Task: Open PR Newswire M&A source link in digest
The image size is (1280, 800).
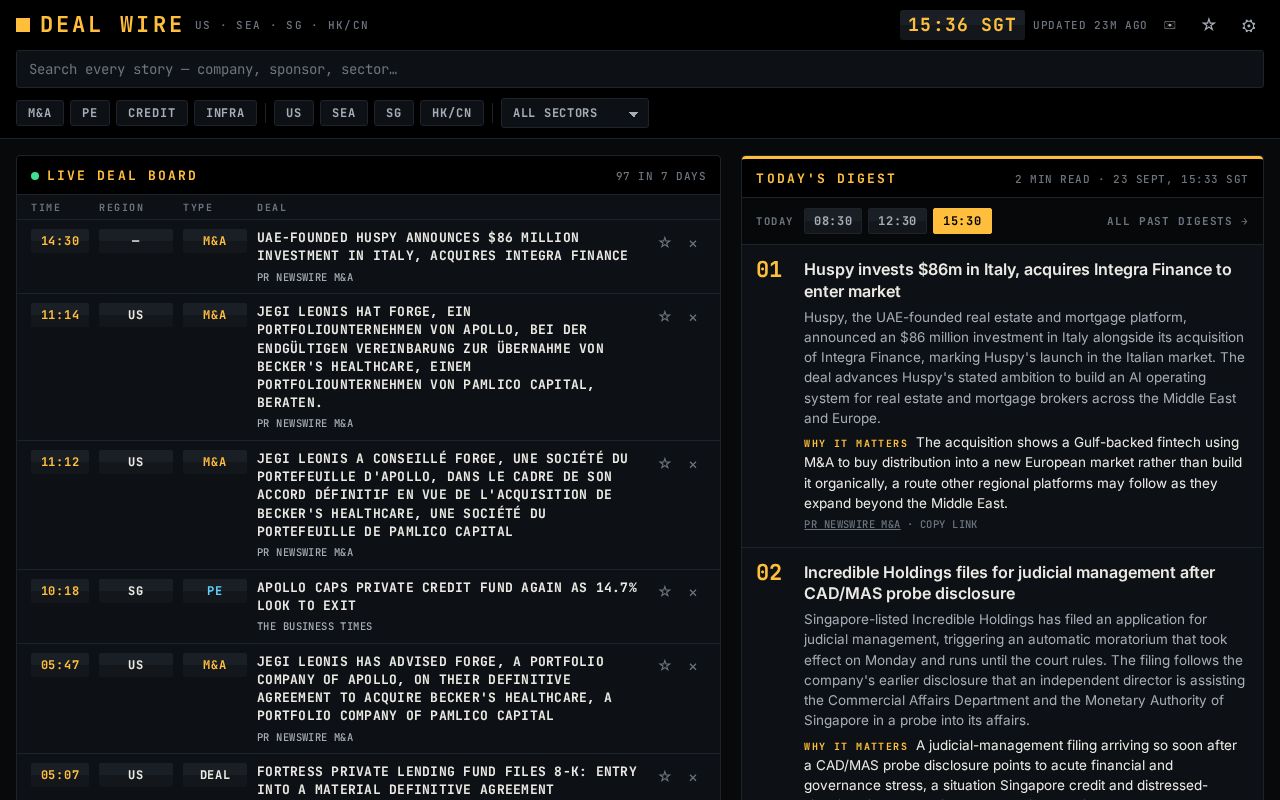Action: [852, 524]
